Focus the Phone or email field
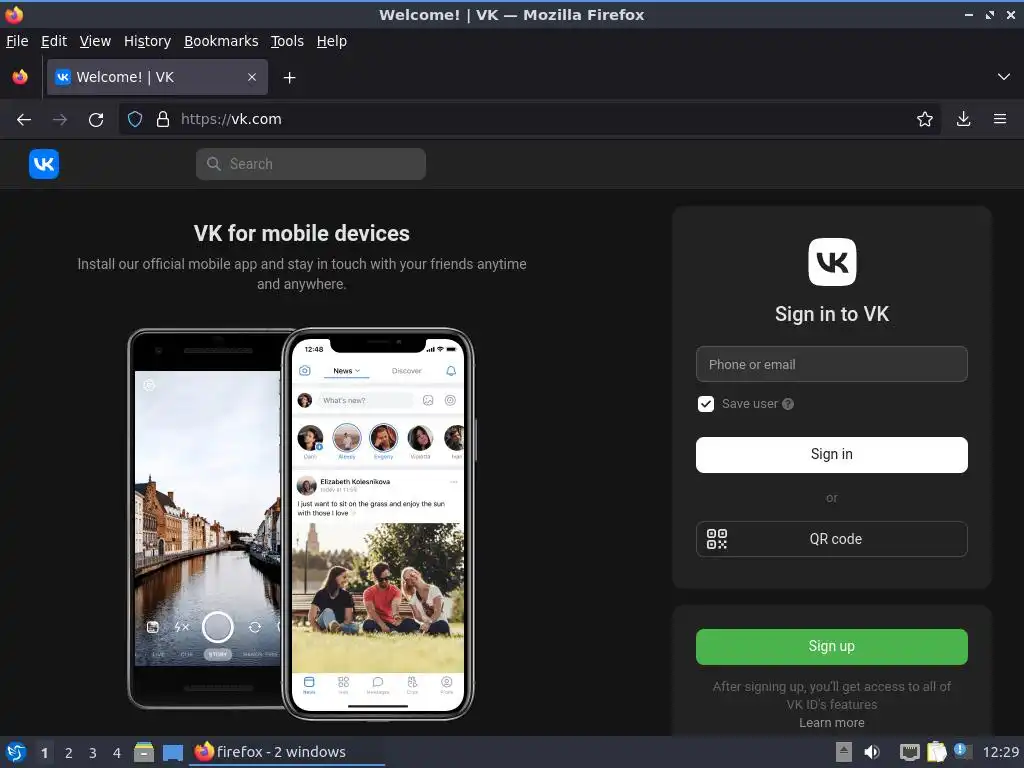This screenshot has height=768, width=1024. (832, 364)
